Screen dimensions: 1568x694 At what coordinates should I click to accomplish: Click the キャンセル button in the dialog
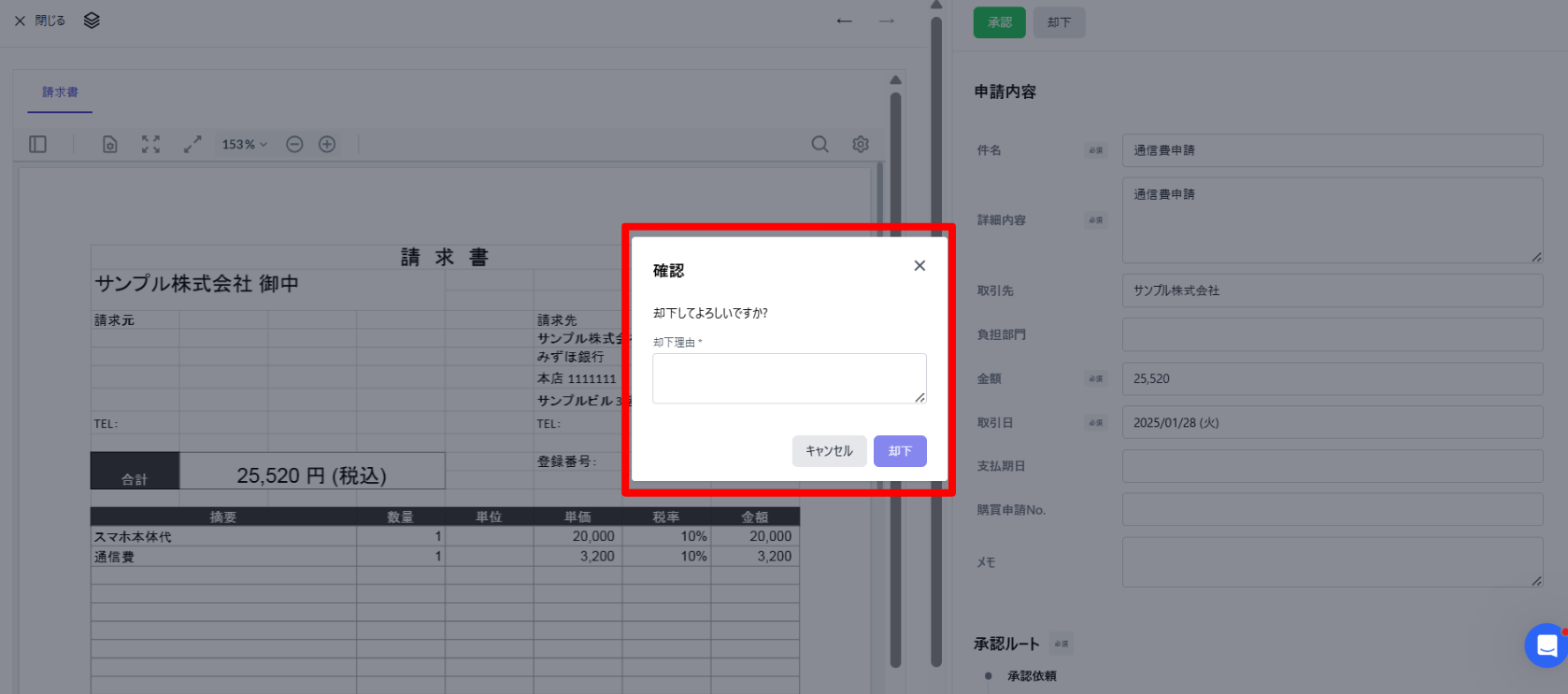[830, 451]
